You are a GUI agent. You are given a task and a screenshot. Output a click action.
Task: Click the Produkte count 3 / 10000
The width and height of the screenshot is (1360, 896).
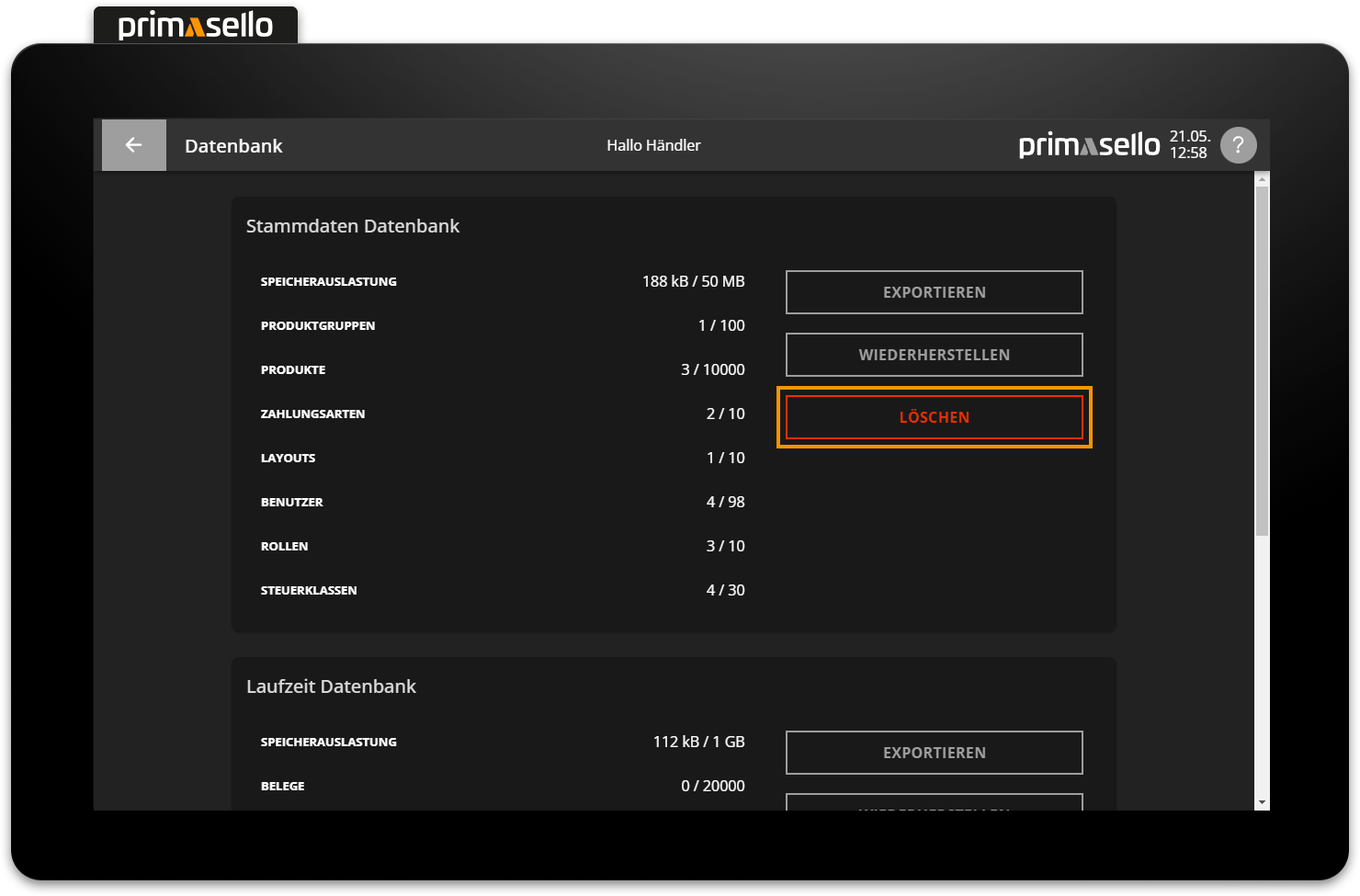pyautogui.click(x=712, y=369)
